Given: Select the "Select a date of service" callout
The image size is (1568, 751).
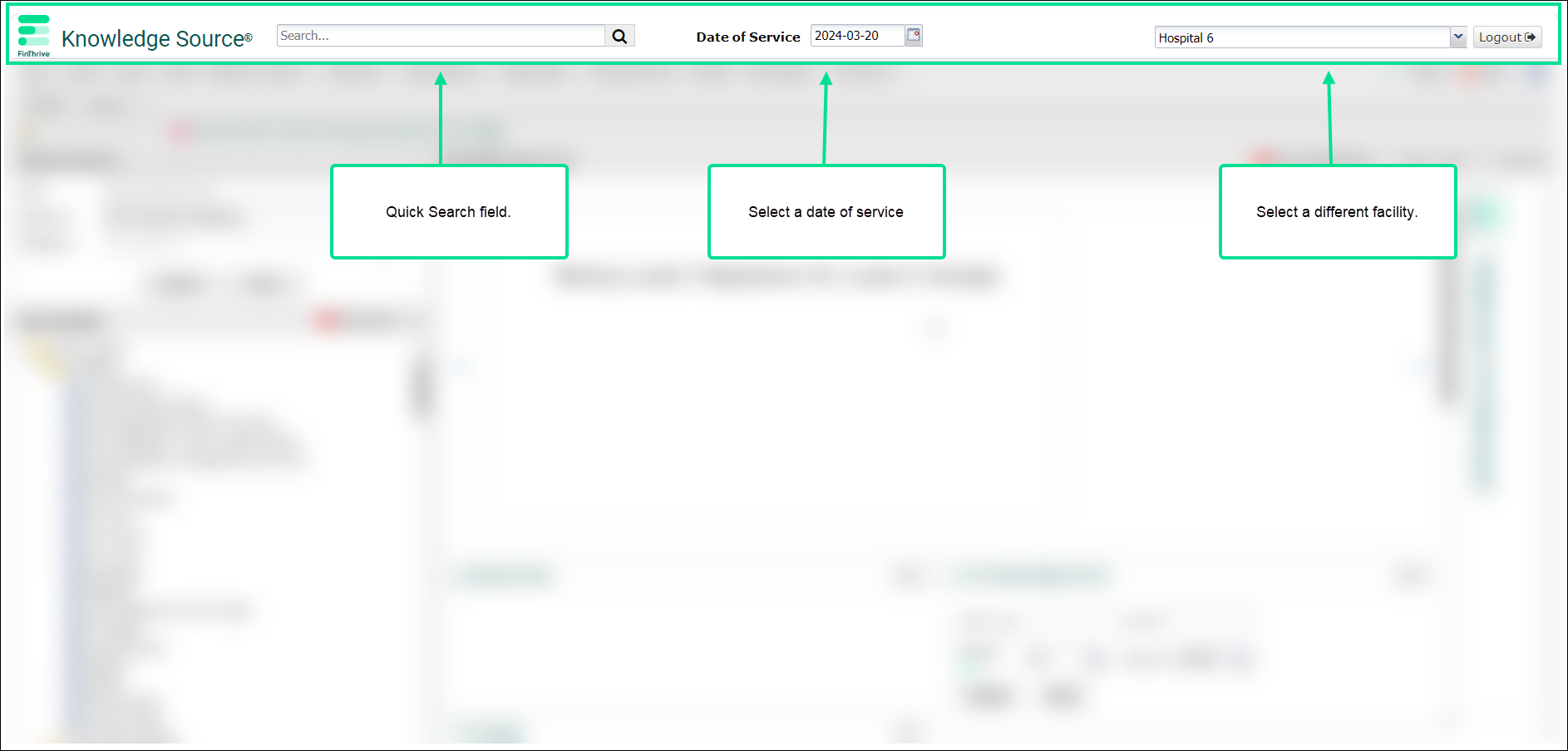Looking at the screenshot, I should [826, 212].
